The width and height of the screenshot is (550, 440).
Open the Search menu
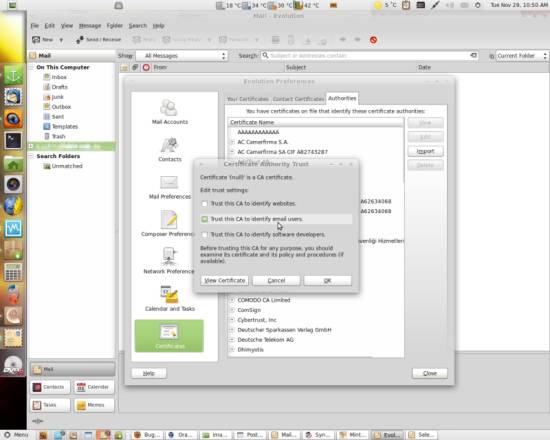pos(138,26)
